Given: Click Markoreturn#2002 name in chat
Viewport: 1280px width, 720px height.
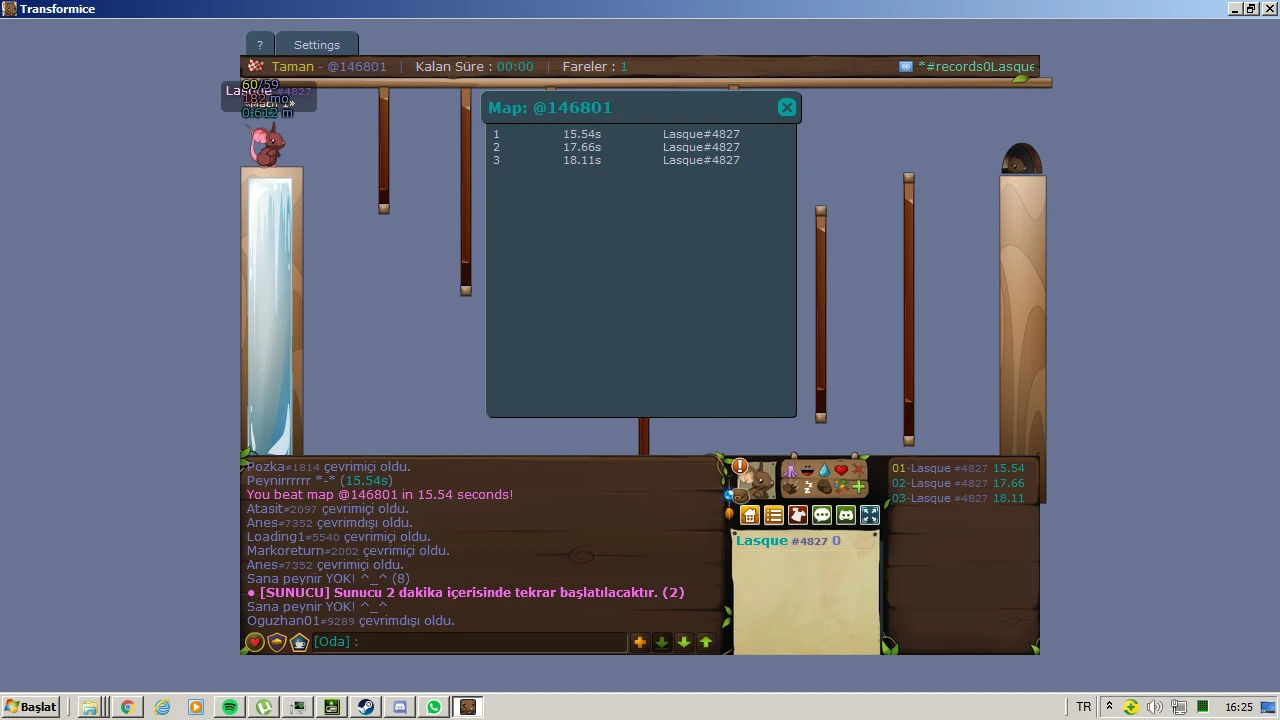Looking at the screenshot, I should click(x=303, y=550).
